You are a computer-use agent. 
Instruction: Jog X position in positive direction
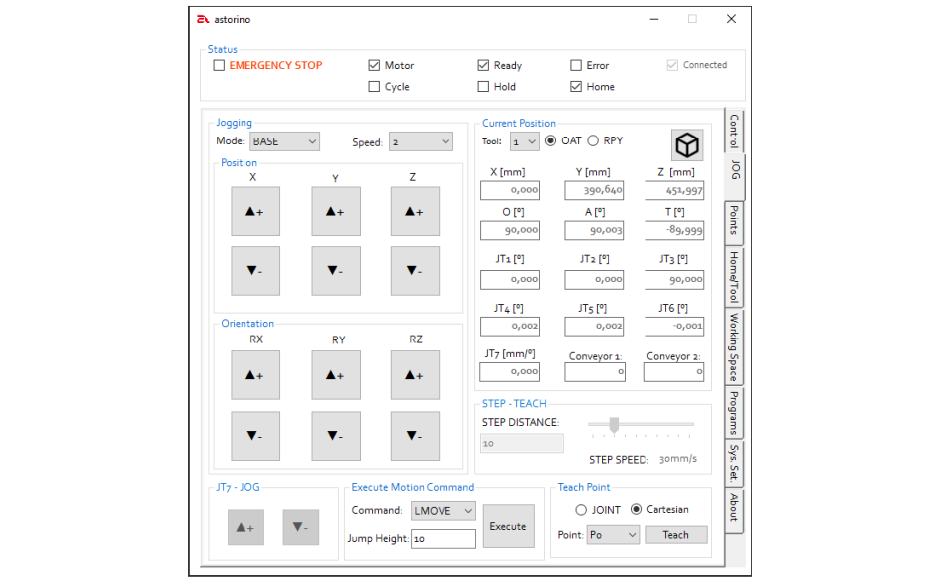click(255, 211)
